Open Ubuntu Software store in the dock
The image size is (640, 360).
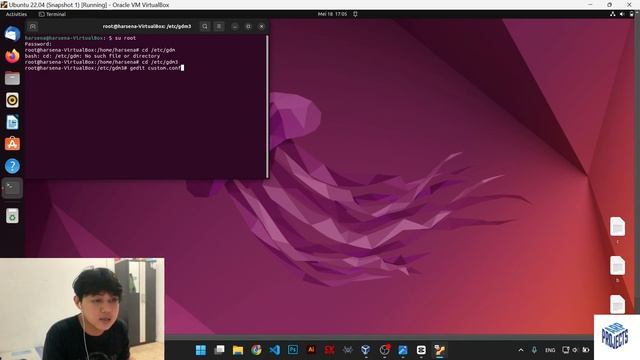click(12, 144)
